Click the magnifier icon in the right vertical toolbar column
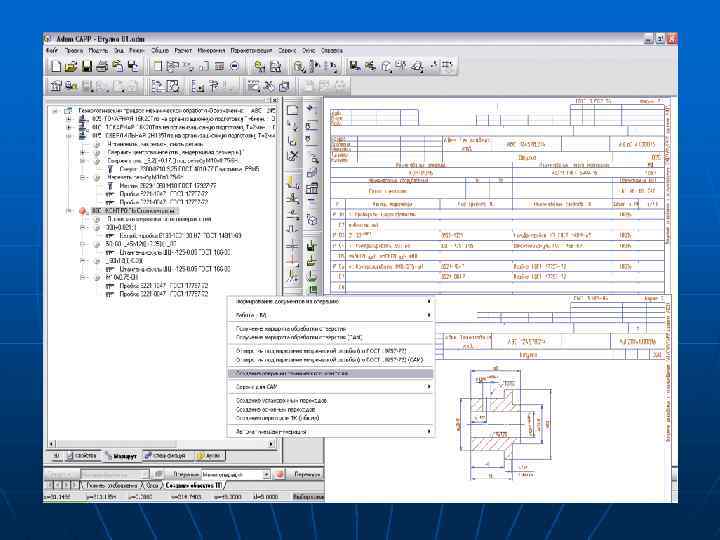Screen dimensions: 720x540 tap(313, 158)
